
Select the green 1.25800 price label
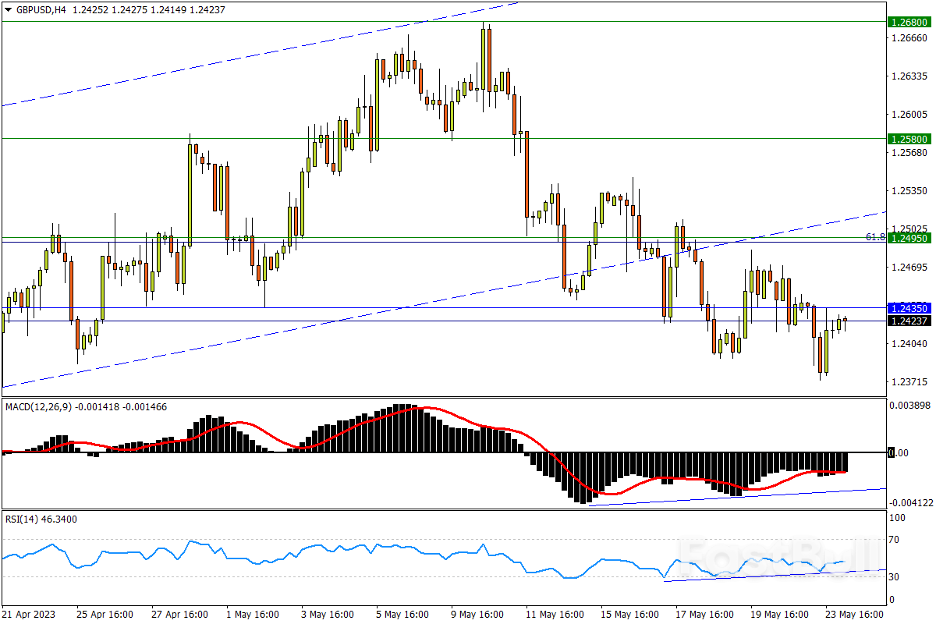pyautogui.click(x=909, y=138)
